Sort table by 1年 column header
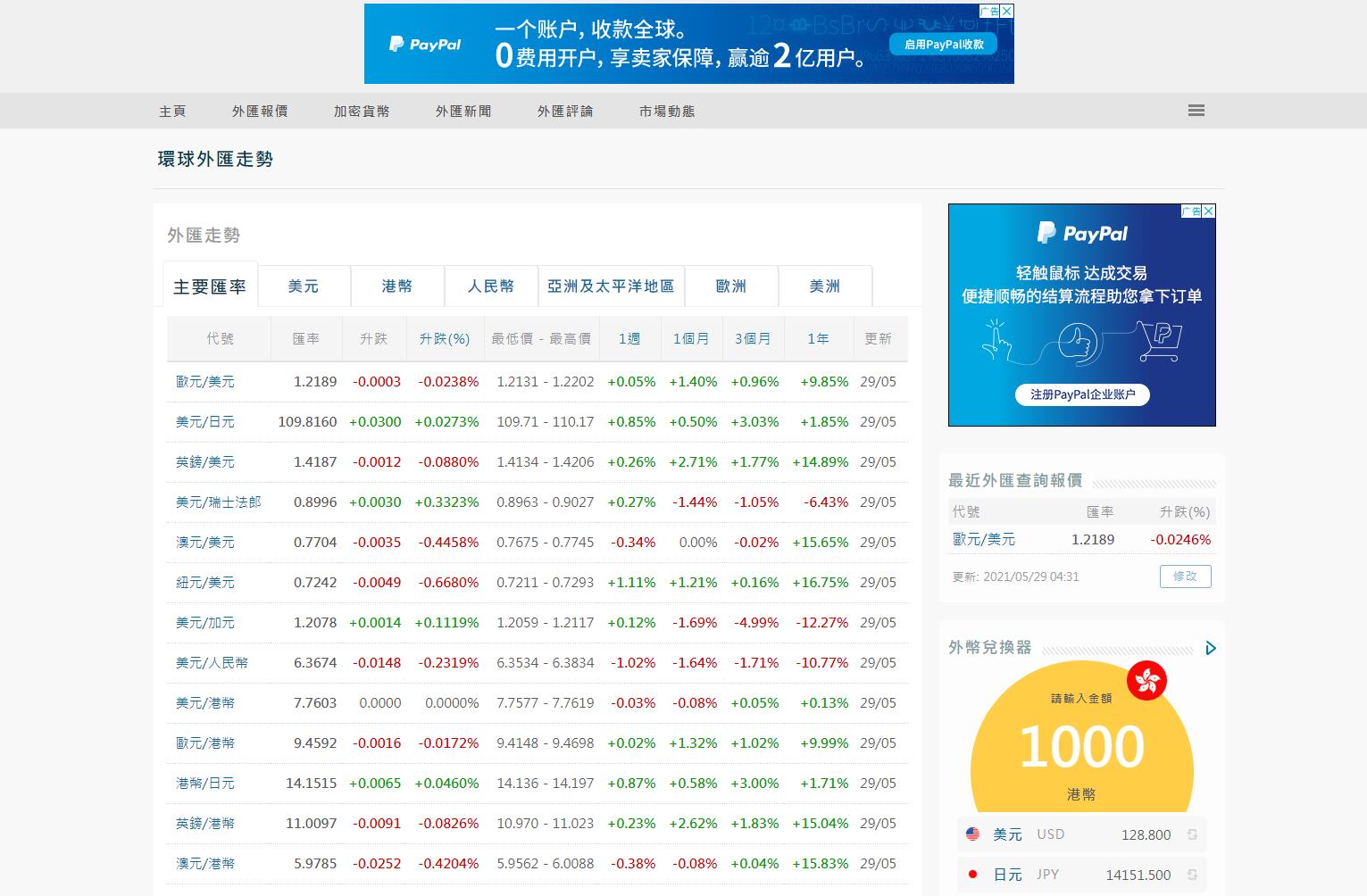The height and width of the screenshot is (896, 1367). (x=818, y=339)
